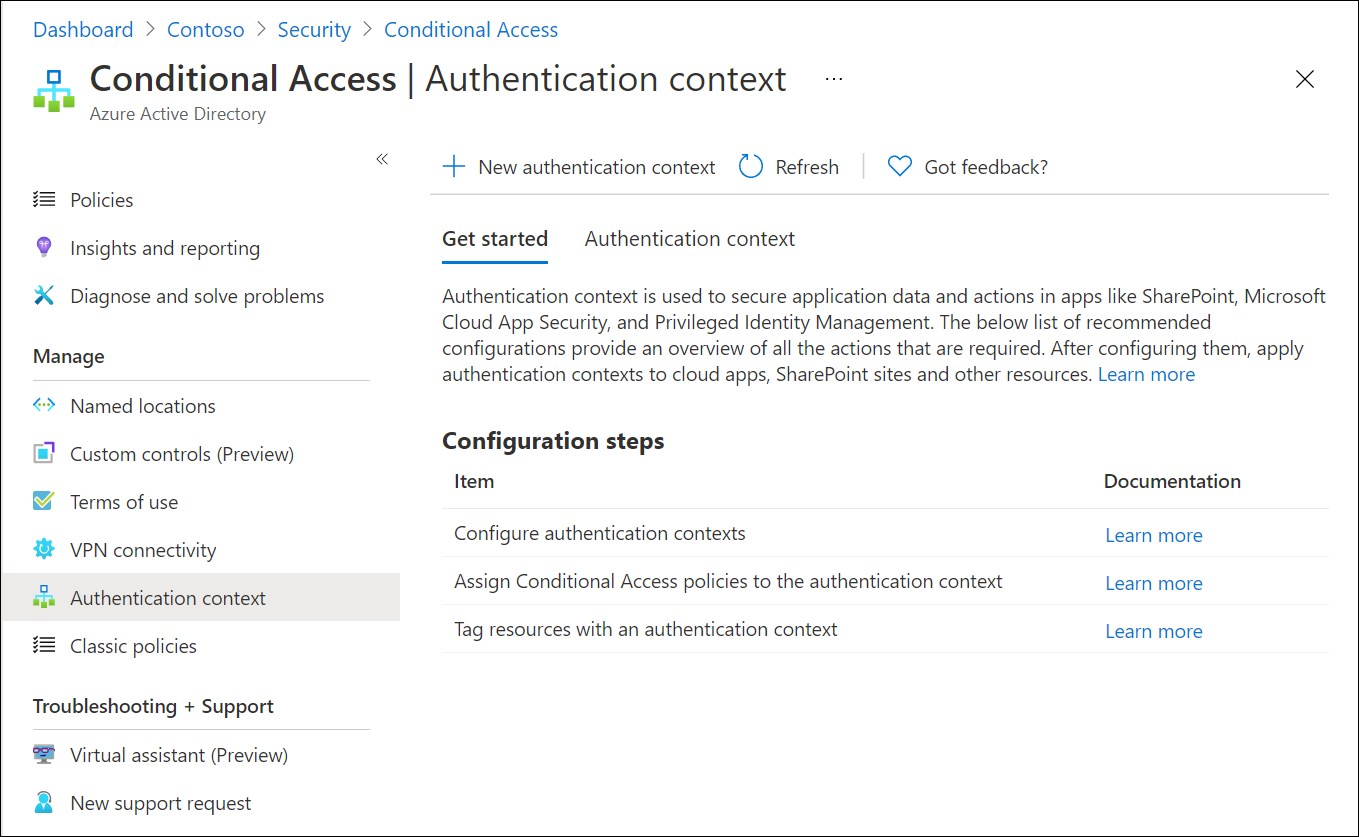1359x837 pixels.
Task: Click the Classic policies list icon
Action: pos(44,645)
